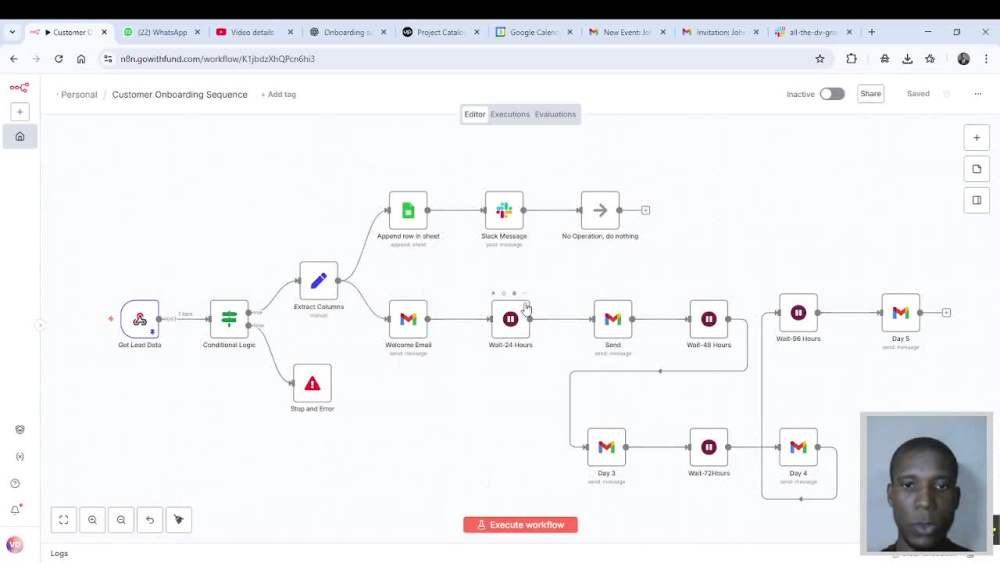
Task: Reset the canvas zoom
Action: click(x=150, y=520)
